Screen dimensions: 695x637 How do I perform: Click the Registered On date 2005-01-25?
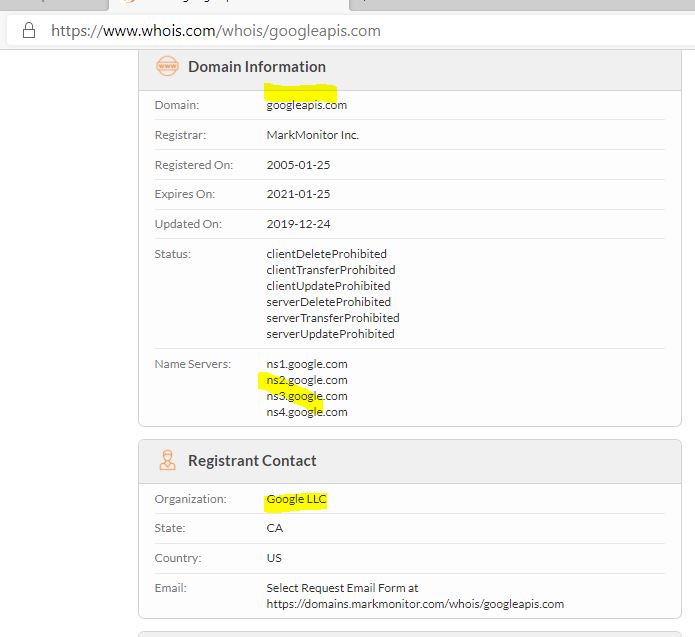point(298,165)
